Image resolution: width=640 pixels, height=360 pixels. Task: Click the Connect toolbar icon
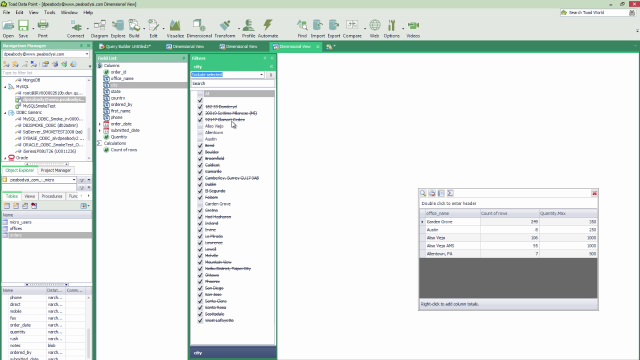[76, 29]
